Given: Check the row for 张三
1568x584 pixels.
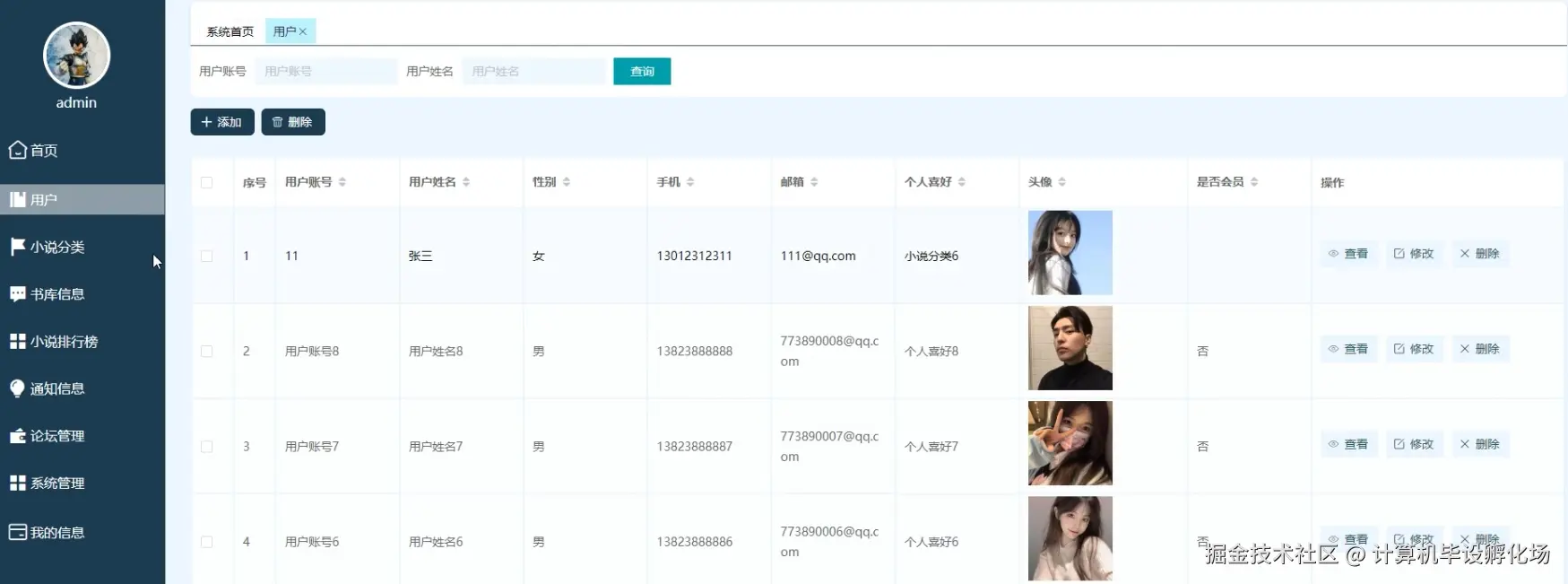Looking at the screenshot, I should point(207,256).
